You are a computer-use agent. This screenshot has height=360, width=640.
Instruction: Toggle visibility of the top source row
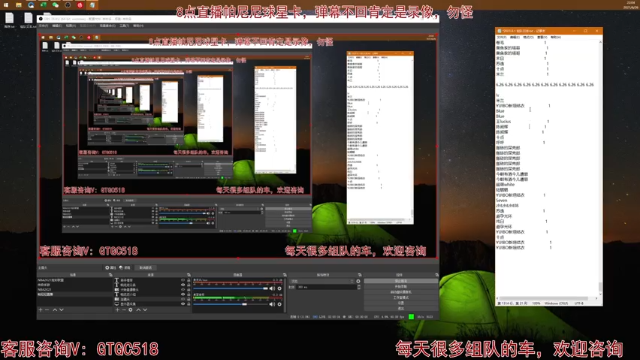(183, 280)
